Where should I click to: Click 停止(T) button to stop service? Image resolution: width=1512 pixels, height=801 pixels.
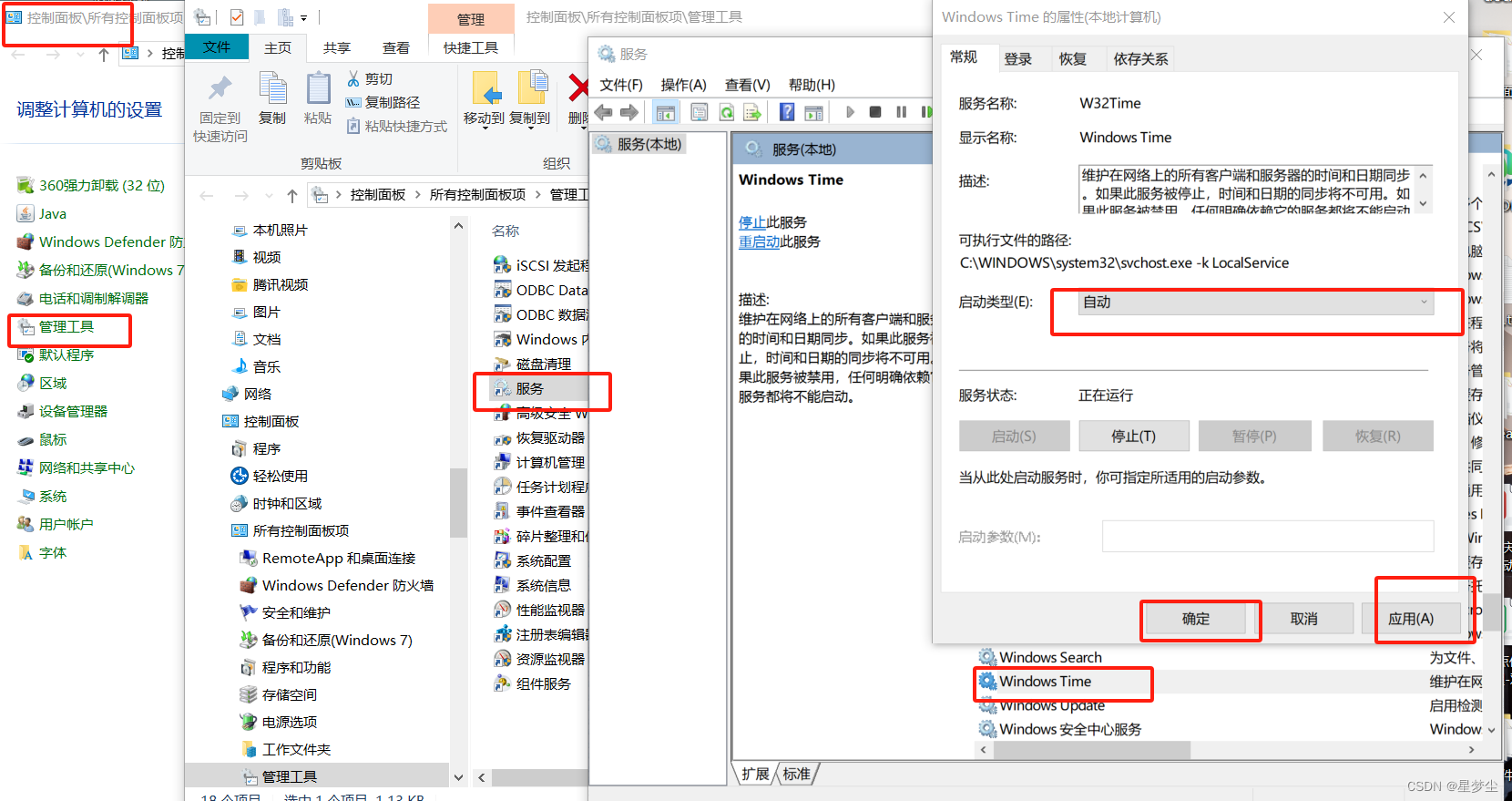[1134, 436]
